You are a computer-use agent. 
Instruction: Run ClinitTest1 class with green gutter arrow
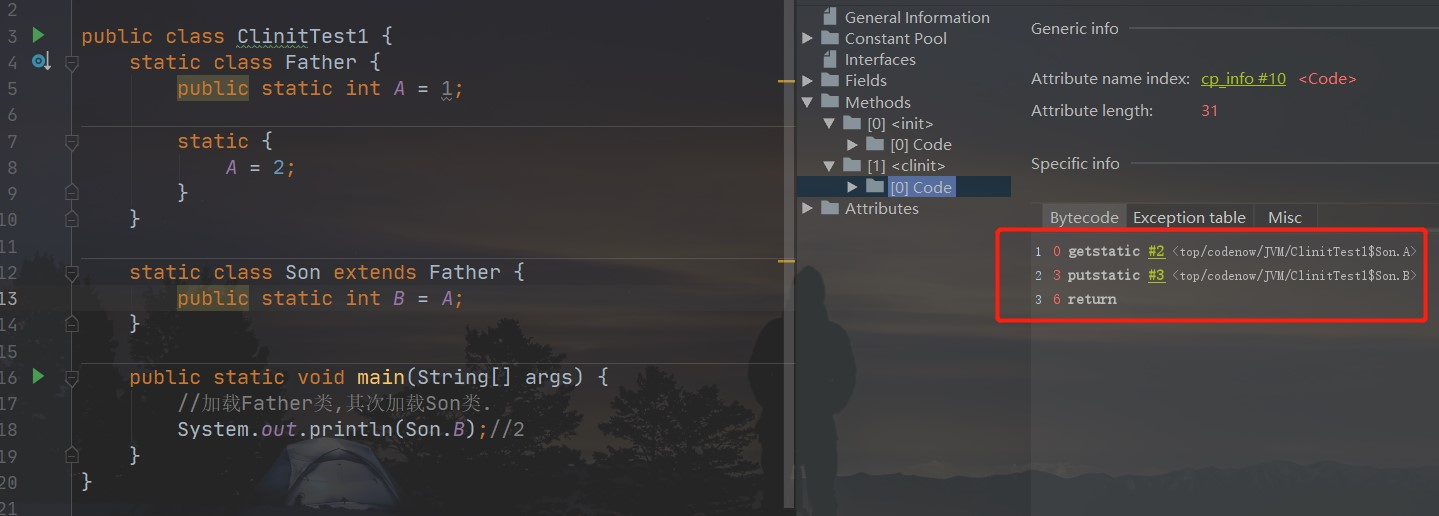click(38, 35)
